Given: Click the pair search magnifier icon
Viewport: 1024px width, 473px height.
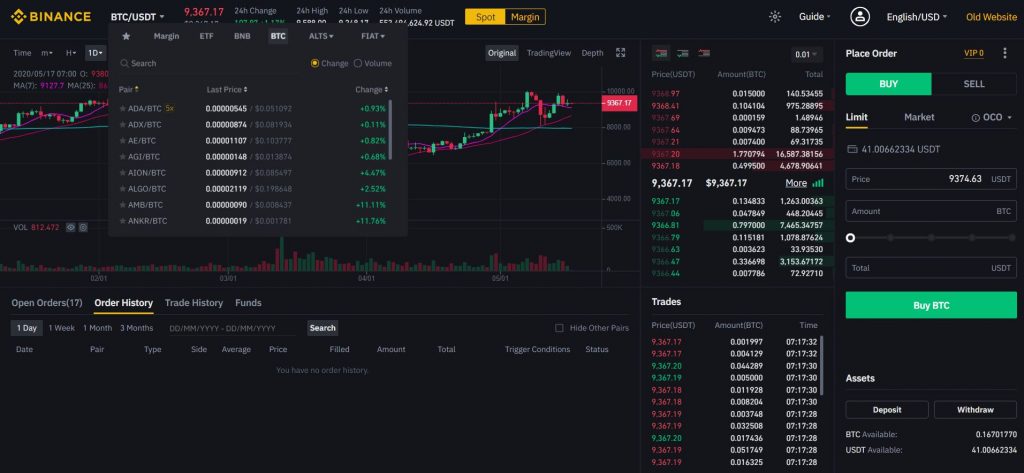Looking at the screenshot, I should [x=124, y=63].
